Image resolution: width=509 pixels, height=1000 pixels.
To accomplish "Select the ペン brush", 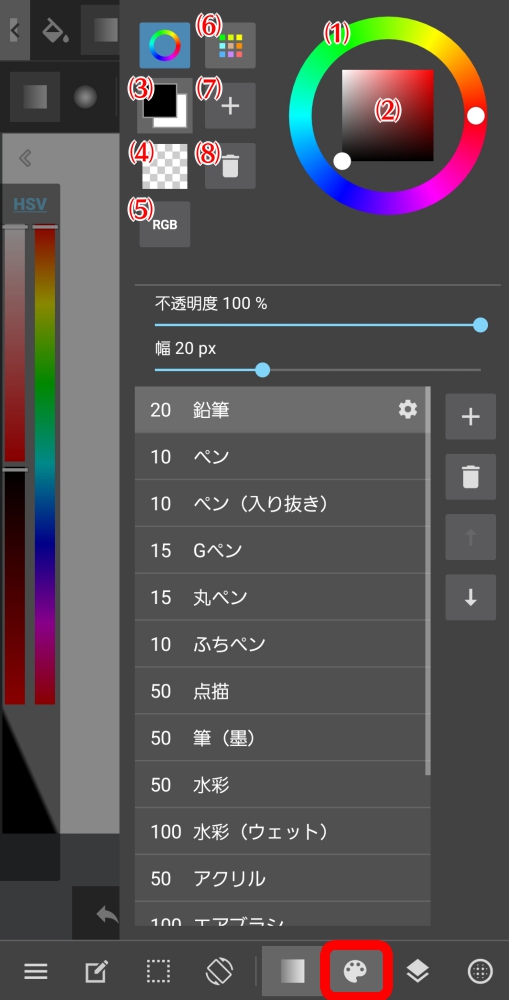I will point(282,457).
